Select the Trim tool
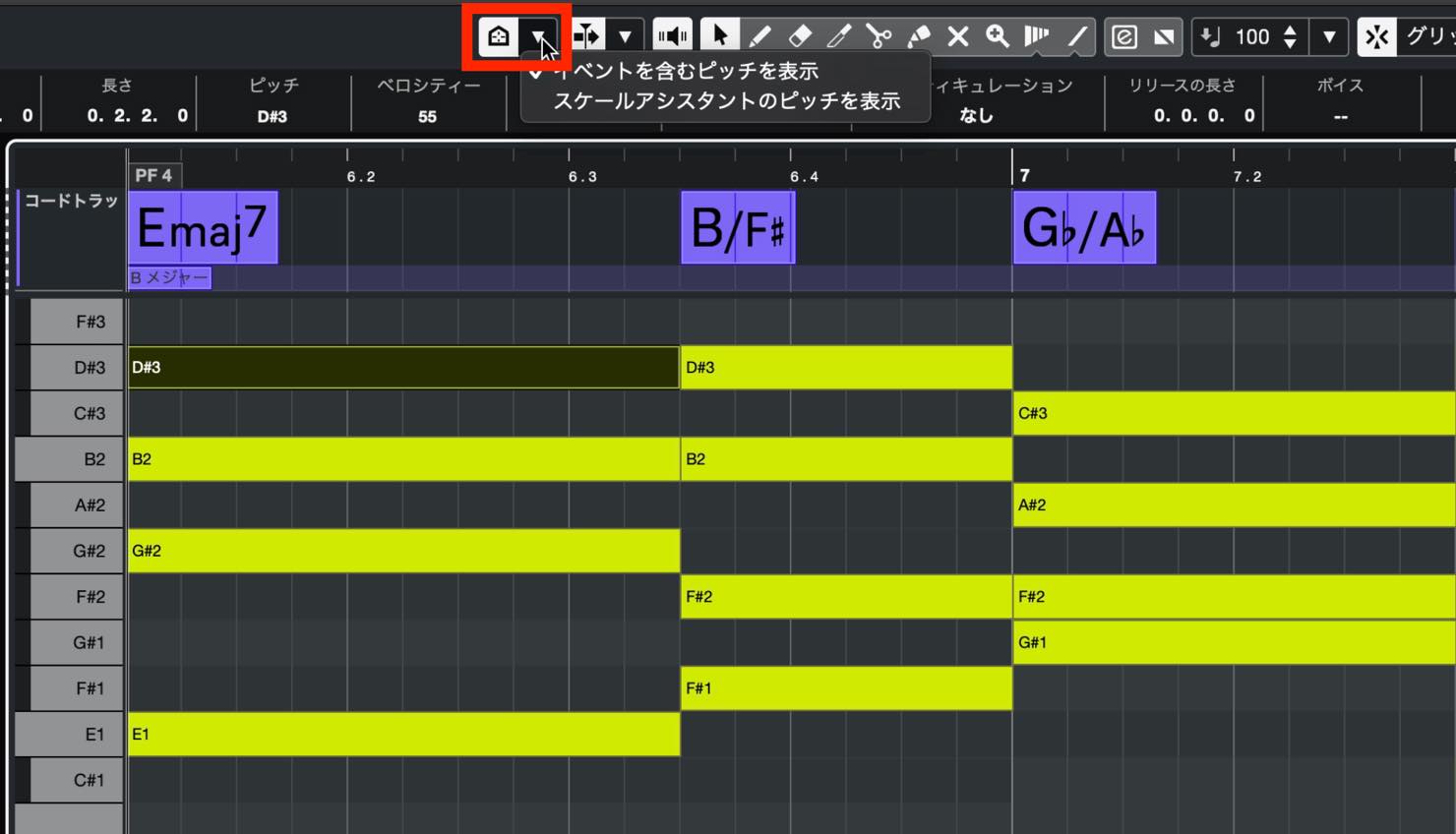This screenshot has height=834, width=1456. coord(839,36)
